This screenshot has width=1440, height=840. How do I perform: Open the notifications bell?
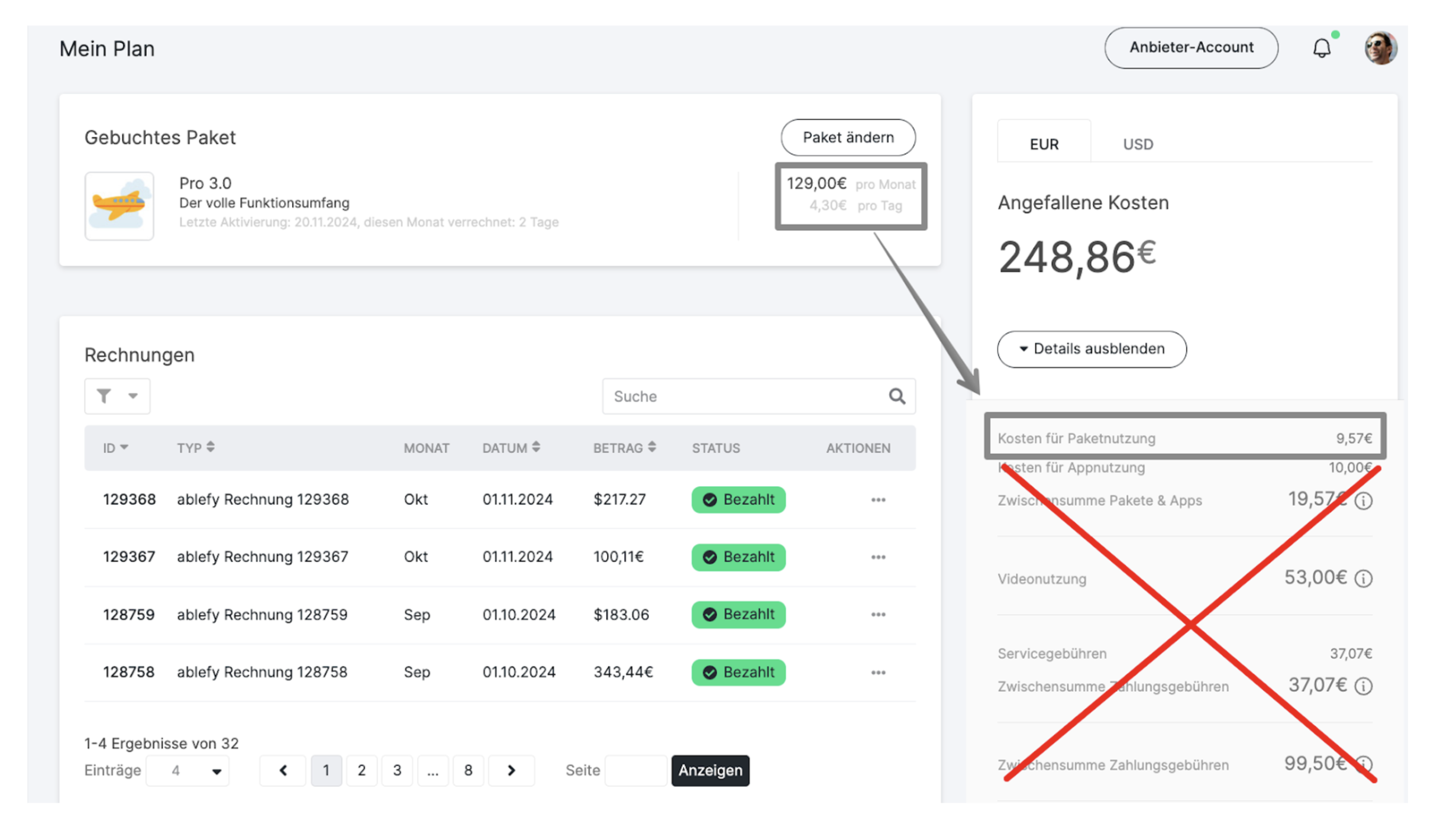pyautogui.click(x=1321, y=48)
